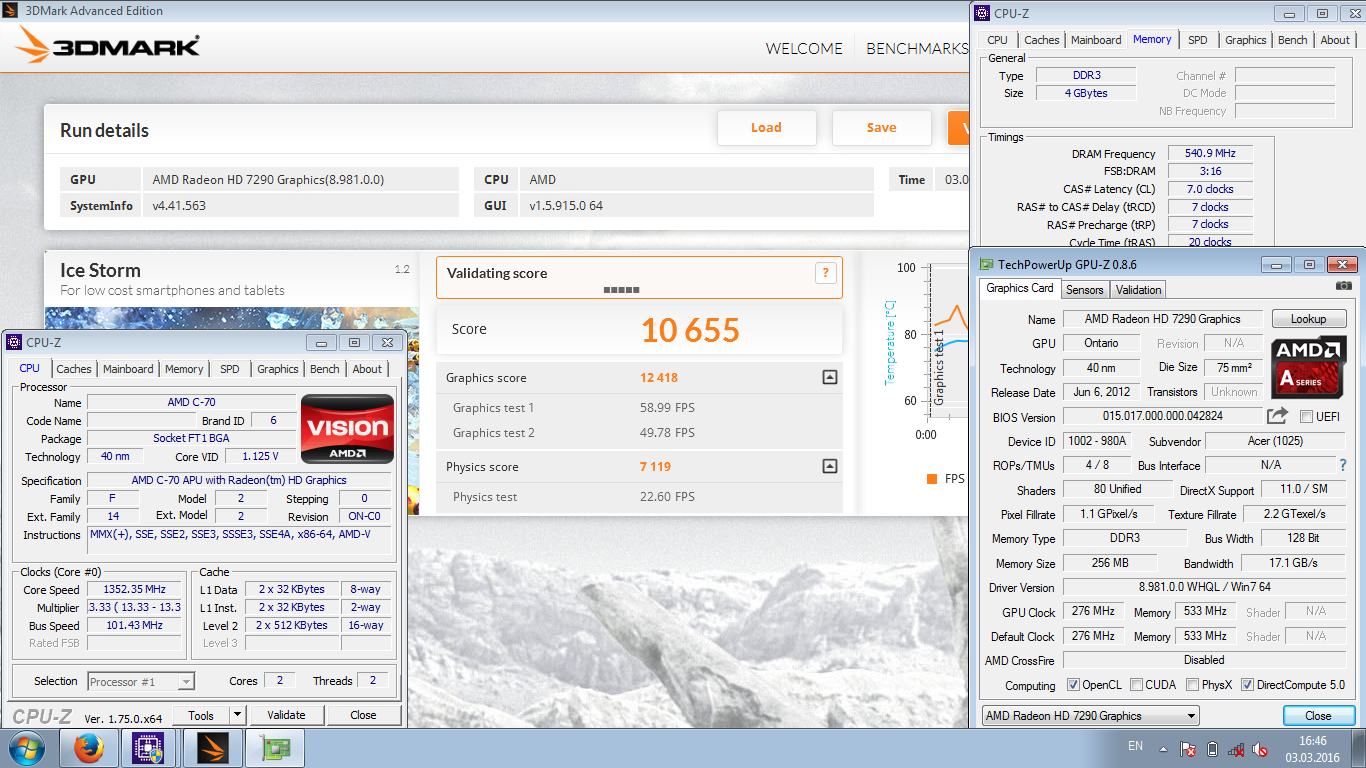The width and height of the screenshot is (1366, 768).
Task: Click the Load button in Run details
Action: pos(766,127)
